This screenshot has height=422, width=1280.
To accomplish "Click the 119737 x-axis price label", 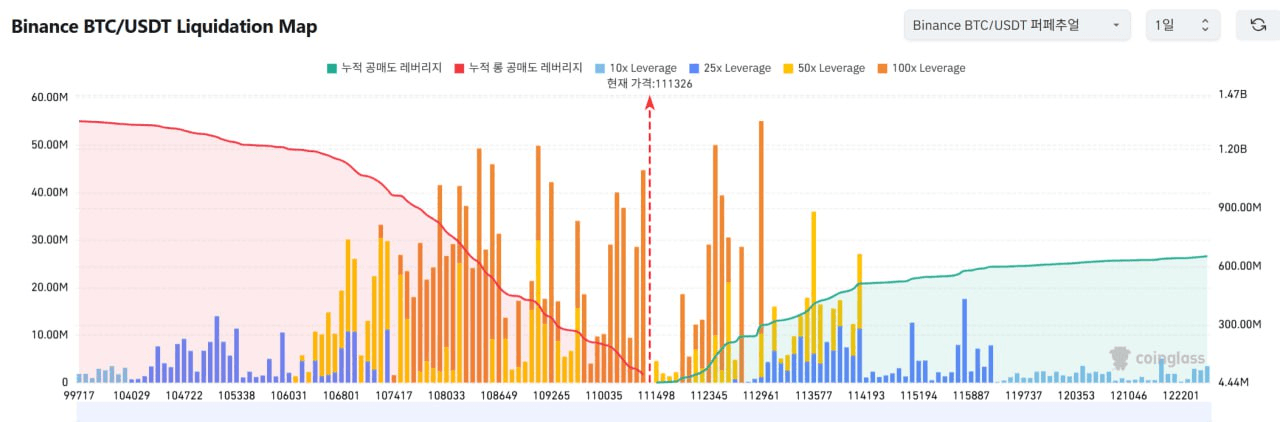I will point(1024,396).
